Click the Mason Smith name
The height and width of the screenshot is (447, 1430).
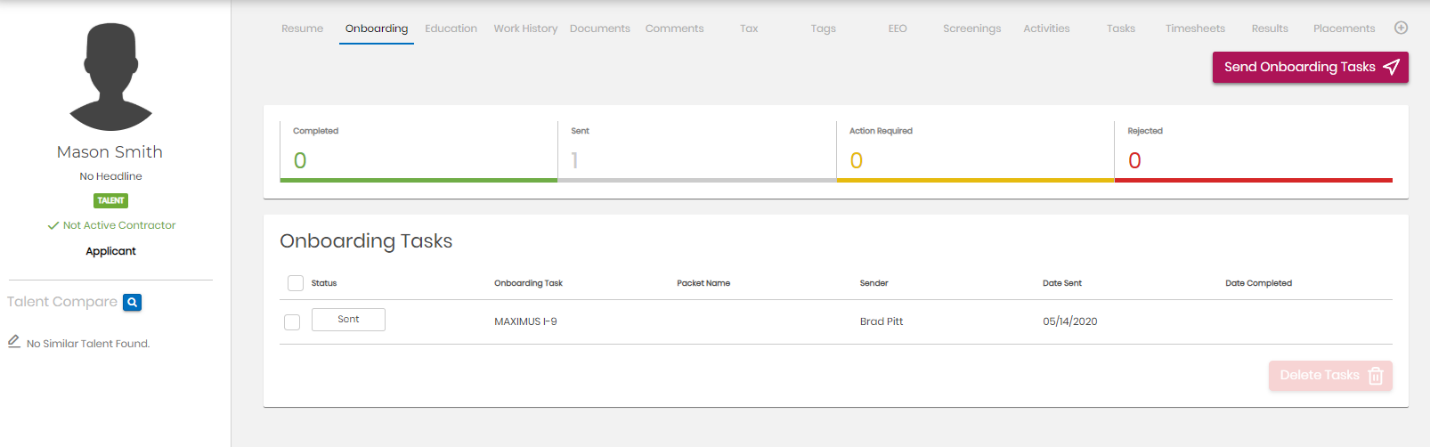[x=110, y=152]
